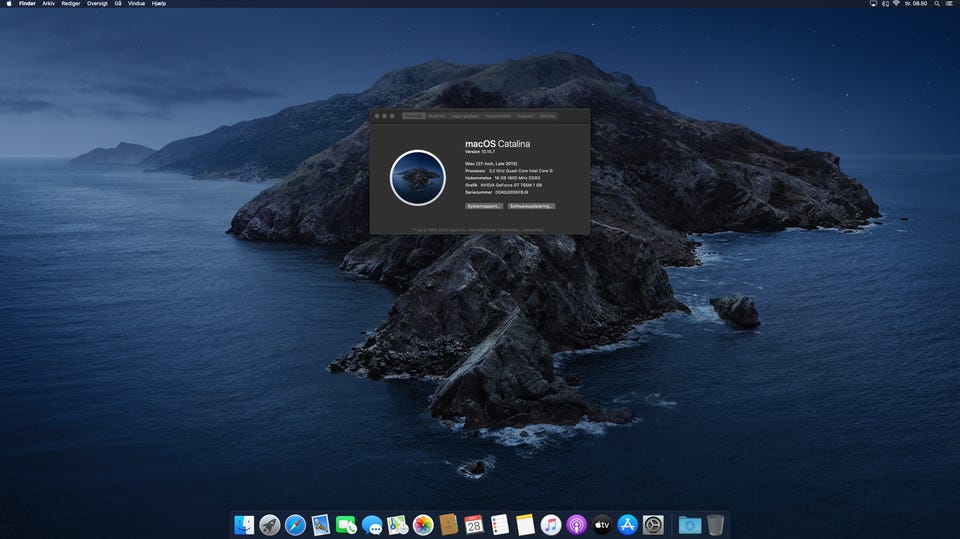
Task: Open the Wi-Fi status menu
Action: point(895,4)
